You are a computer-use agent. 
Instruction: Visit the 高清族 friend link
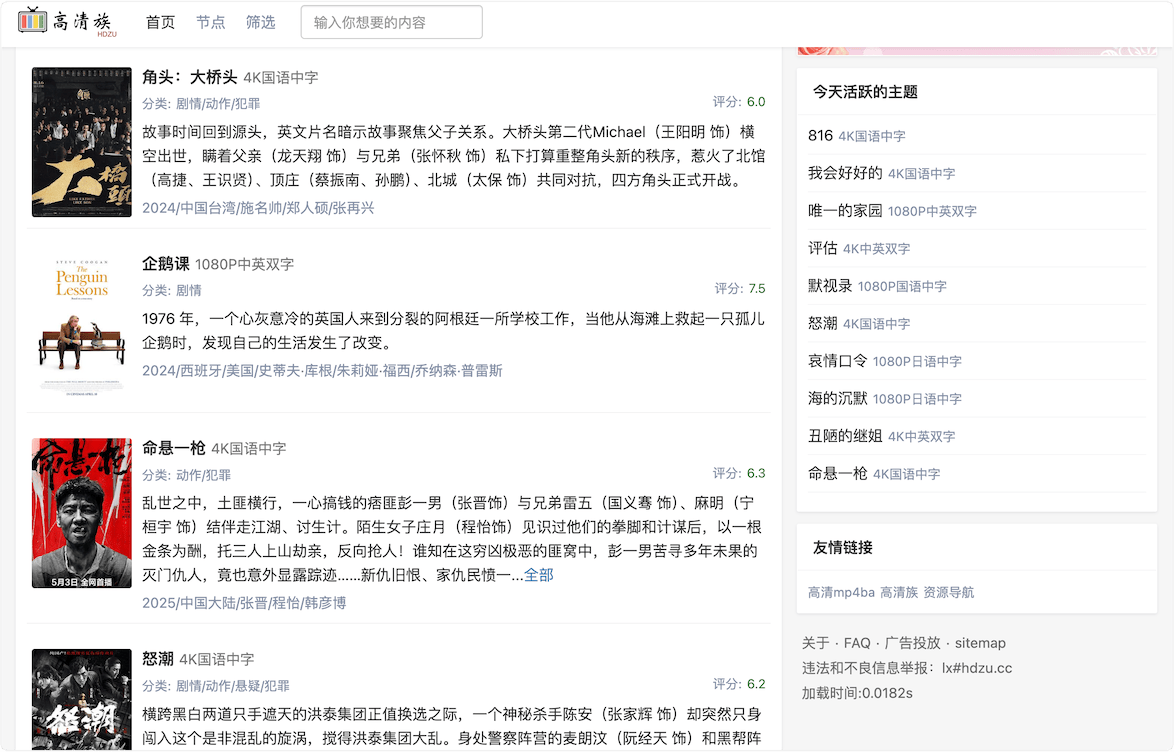(899, 592)
